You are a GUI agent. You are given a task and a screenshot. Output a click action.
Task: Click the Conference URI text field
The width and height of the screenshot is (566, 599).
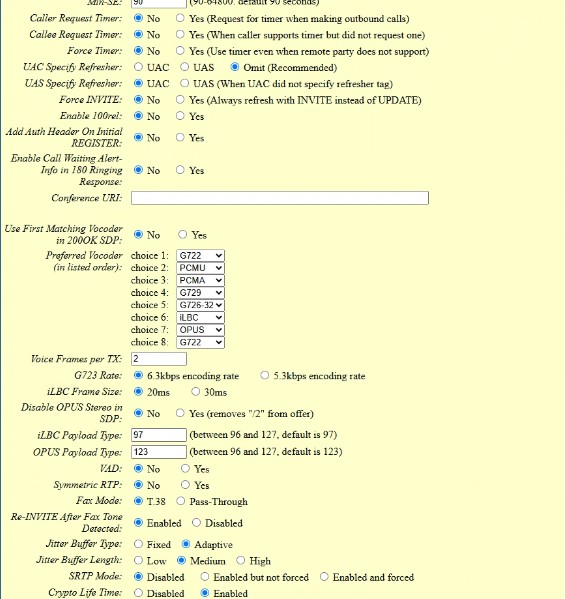coord(280,198)
